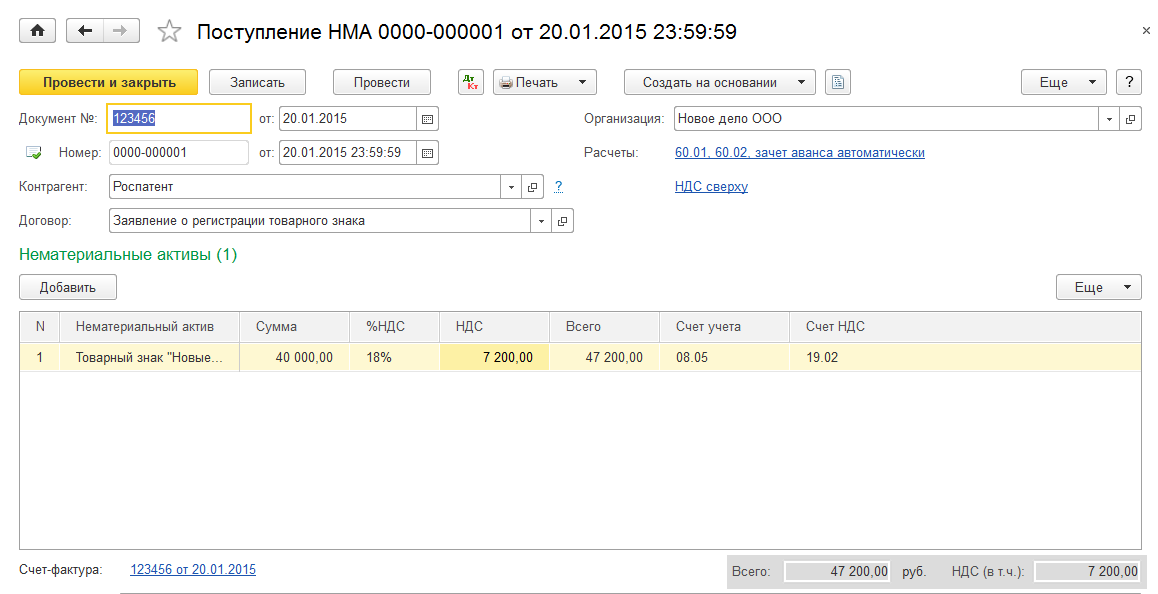Image resolution: width=1158 pixels, height=594 pixels.
Task: Navigate back with the left arrow
Action: [x=85, y=31]
